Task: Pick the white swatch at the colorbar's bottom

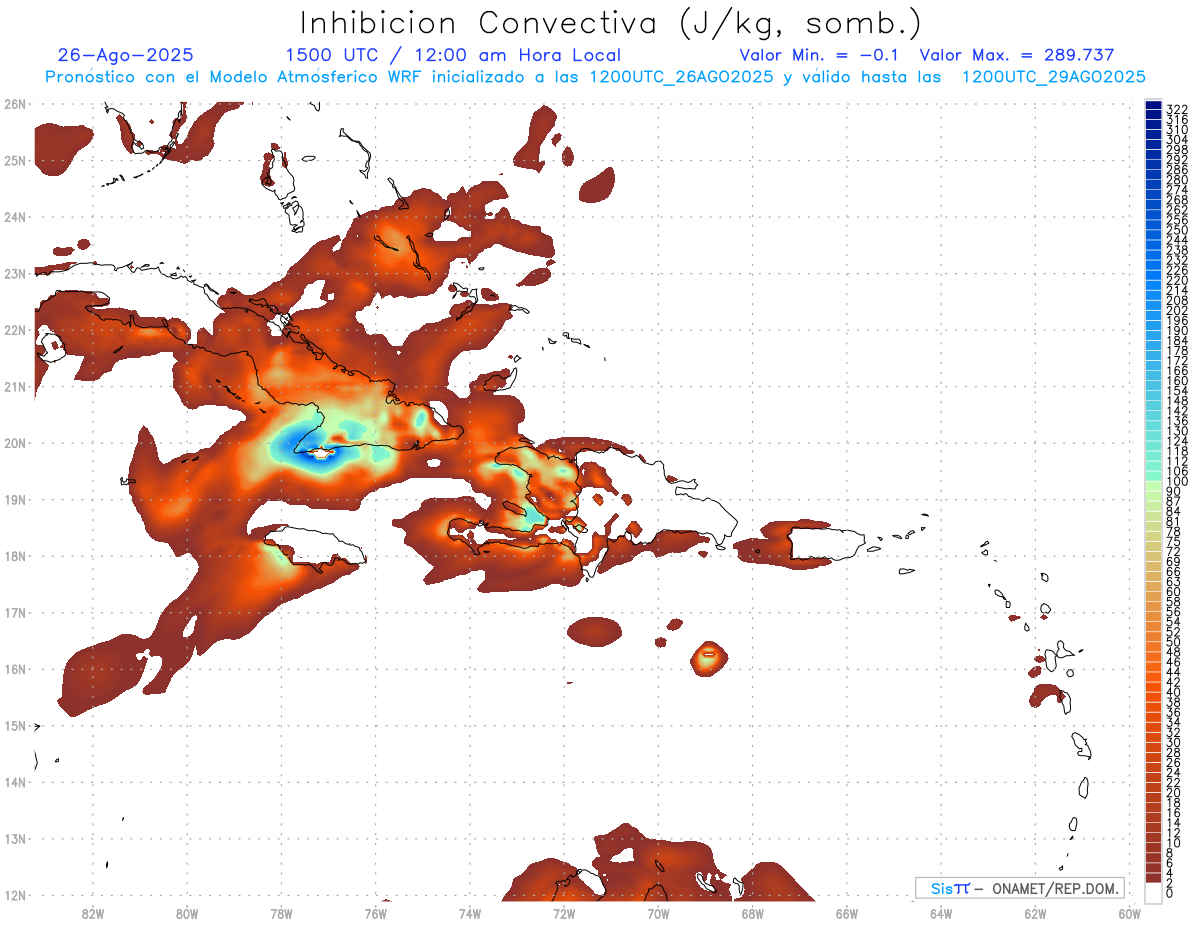Action: (x=1154, y=892)
